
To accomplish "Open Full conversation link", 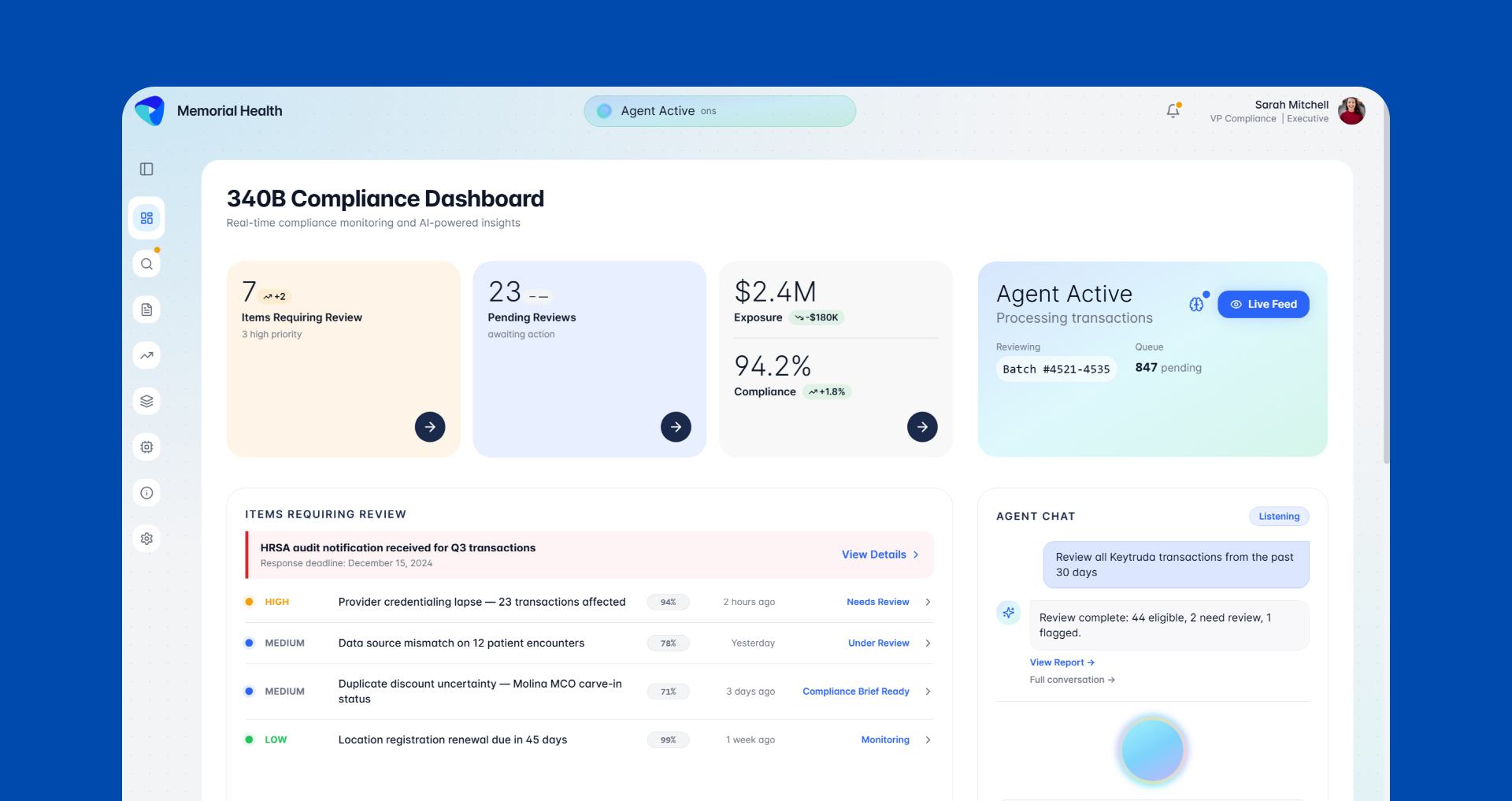I will click(1073, 680).
